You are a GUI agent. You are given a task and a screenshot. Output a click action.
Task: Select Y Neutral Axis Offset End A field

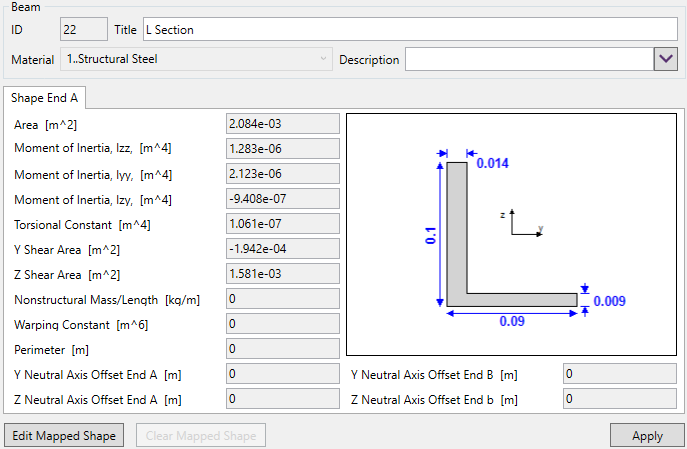282,374
